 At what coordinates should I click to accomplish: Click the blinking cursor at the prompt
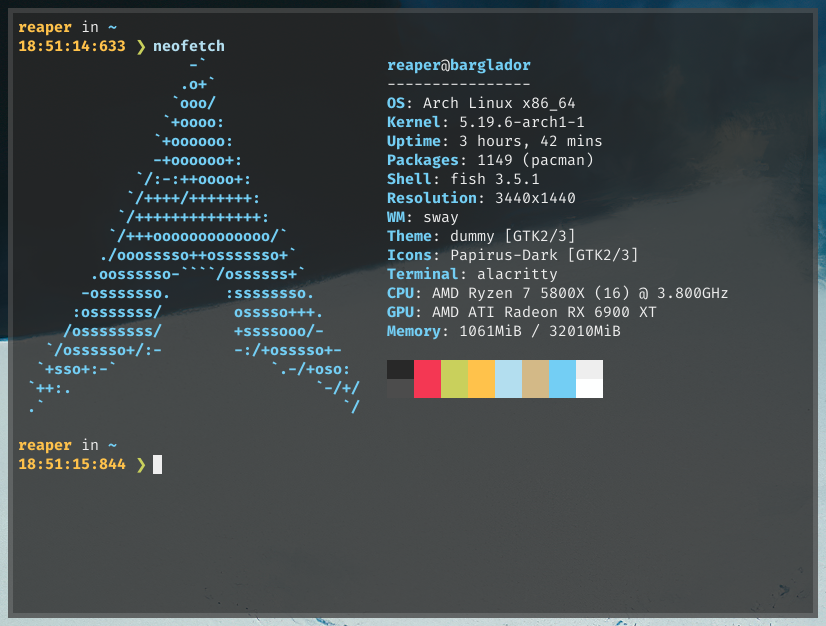(157, 464)
